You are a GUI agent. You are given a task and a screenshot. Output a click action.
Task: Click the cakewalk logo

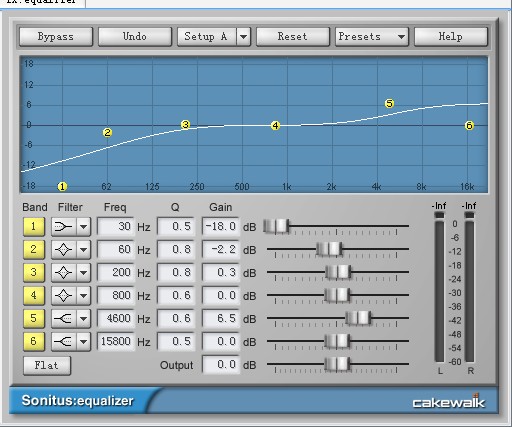(449, 401)
